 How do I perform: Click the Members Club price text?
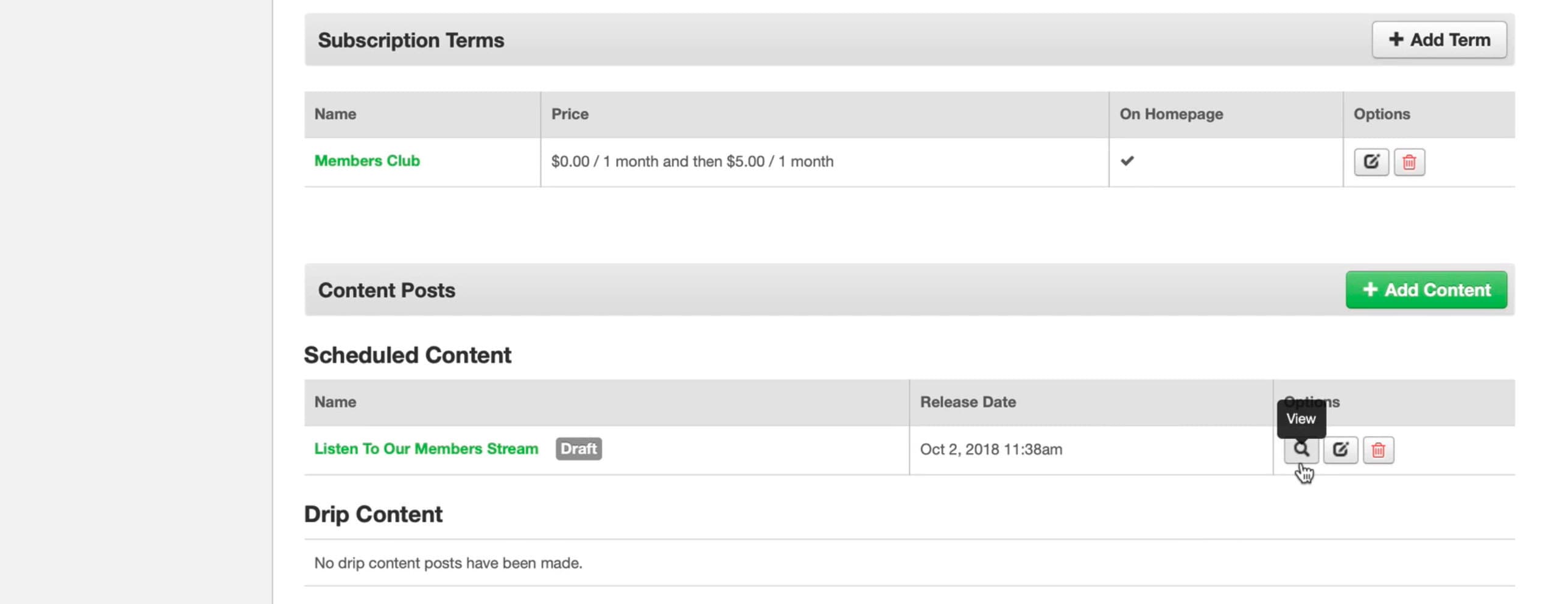tap(692, 161)
